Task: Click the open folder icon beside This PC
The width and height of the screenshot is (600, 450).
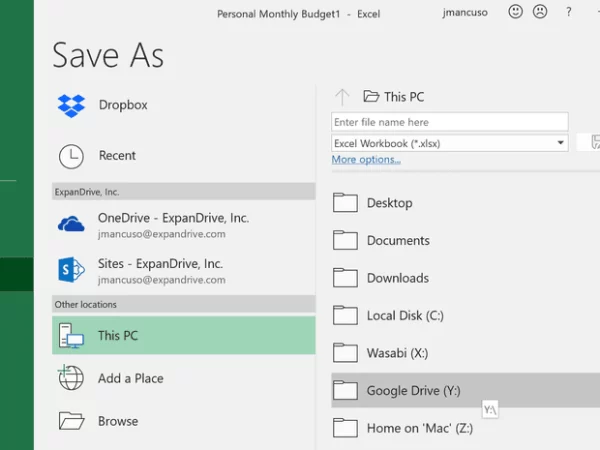Action: 371,96
